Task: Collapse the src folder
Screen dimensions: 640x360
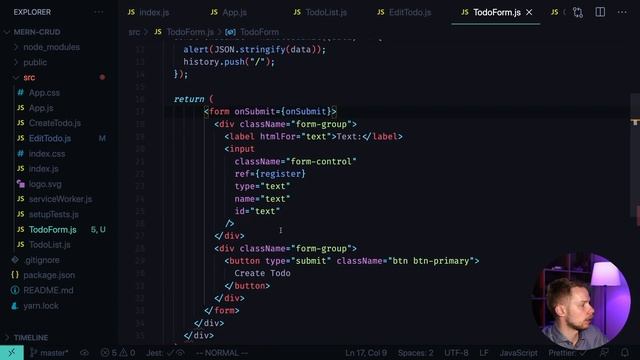Action: (29, 78)
